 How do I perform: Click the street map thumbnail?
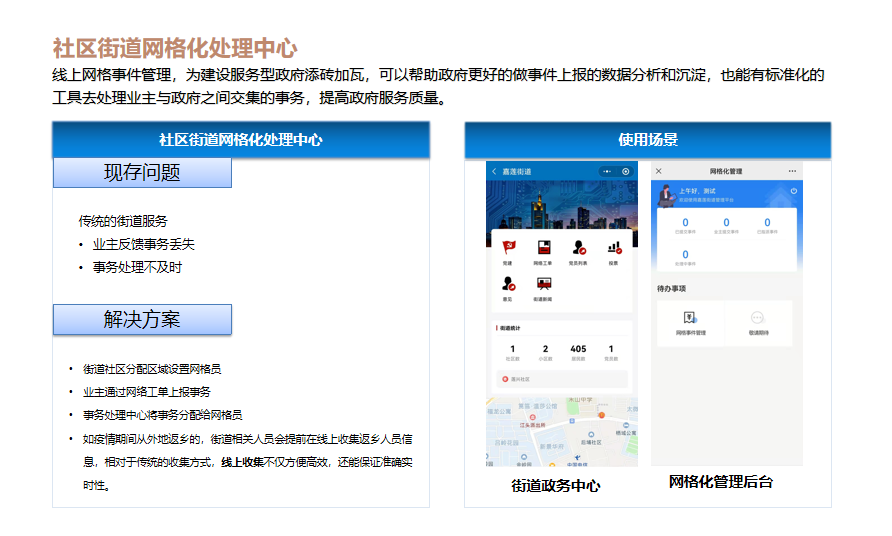(x=561, y=432)
